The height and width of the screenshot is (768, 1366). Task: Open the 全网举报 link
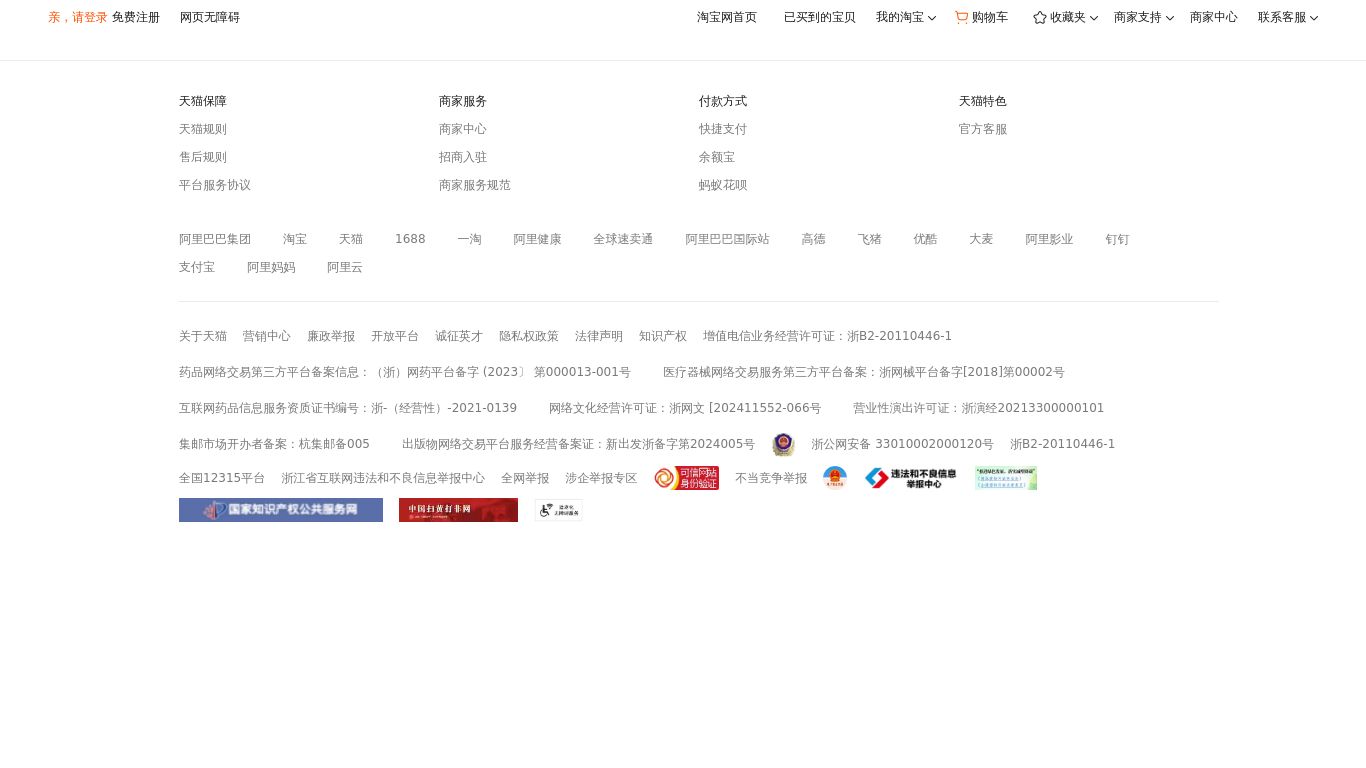[525, 478]
